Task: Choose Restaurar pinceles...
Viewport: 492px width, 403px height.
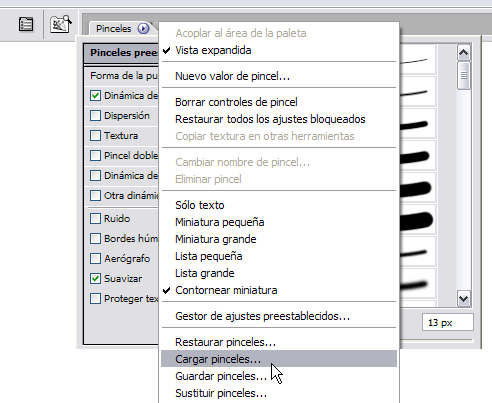Action: (x=279, y=342)
